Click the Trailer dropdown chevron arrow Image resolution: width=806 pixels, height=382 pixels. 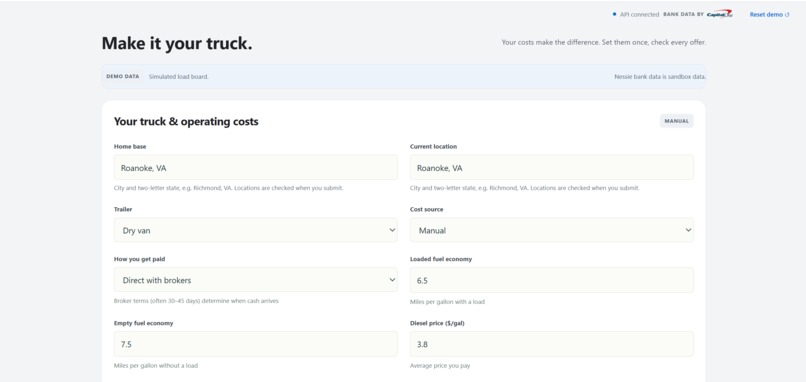(392, 230)
